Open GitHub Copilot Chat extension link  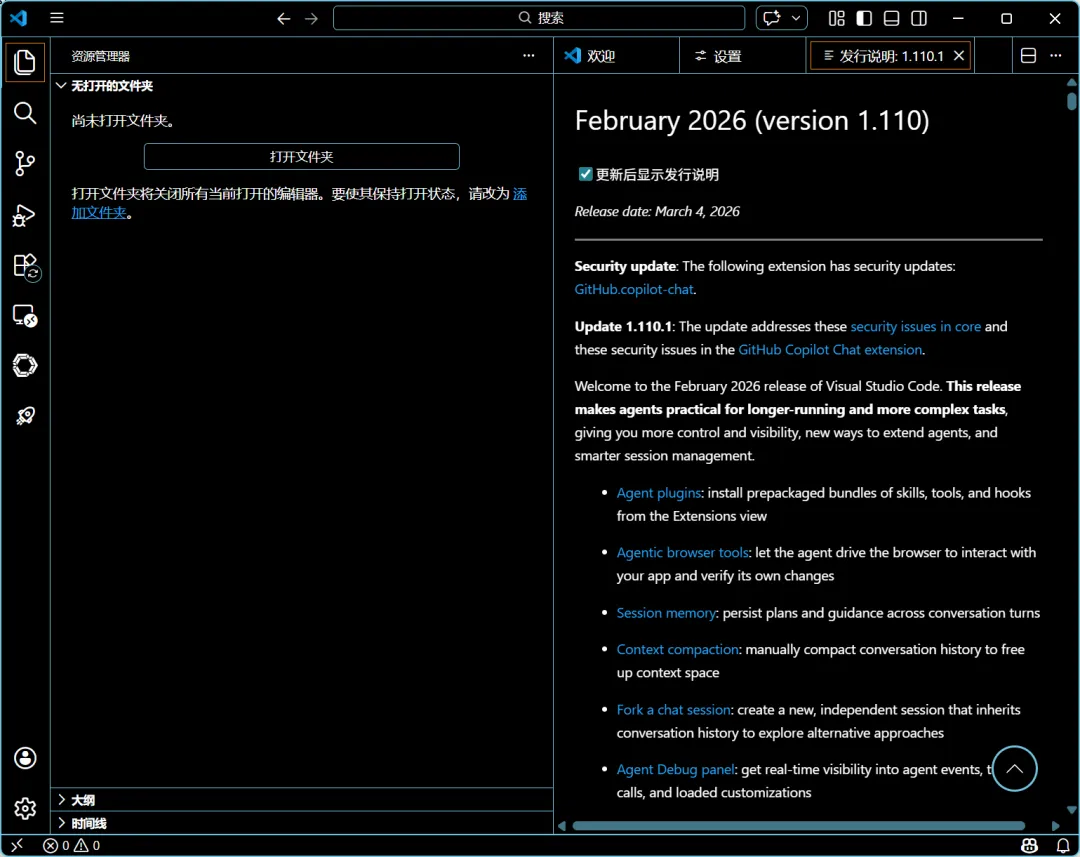click(x=830, y=349)
